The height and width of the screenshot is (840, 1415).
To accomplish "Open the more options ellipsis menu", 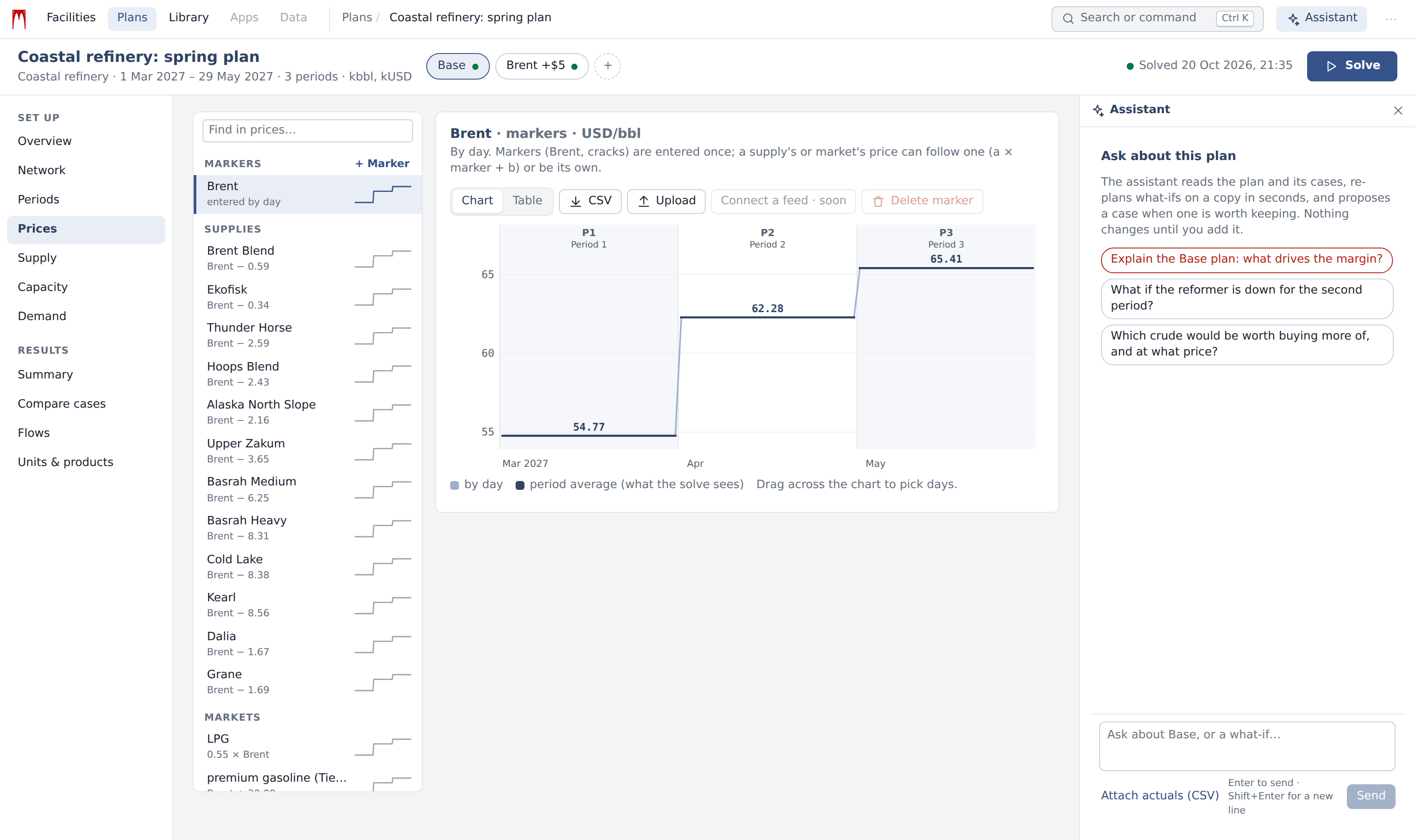I will (x=1391, y=19).
